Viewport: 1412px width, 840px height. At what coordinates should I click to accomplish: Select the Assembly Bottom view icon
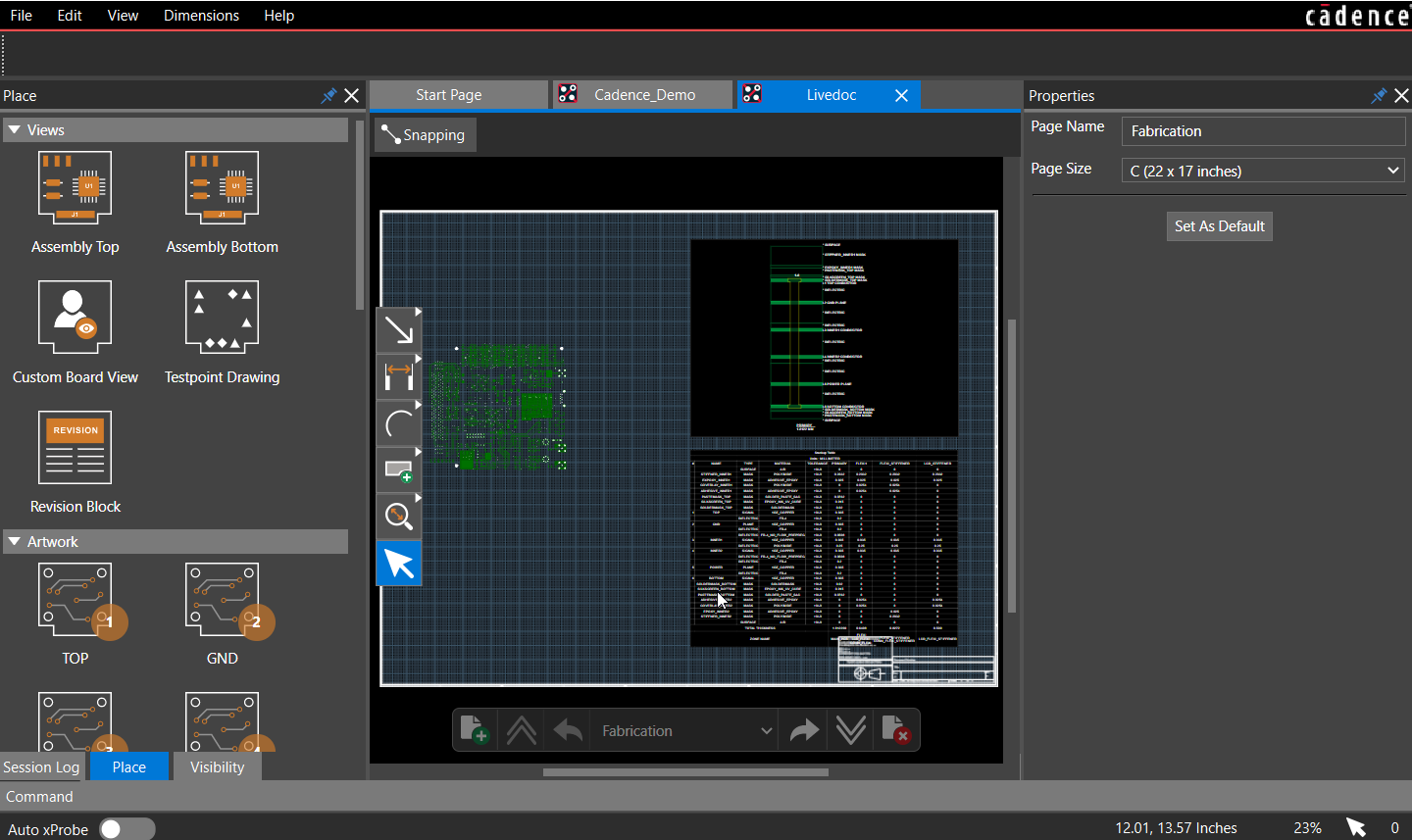(222, 187)
